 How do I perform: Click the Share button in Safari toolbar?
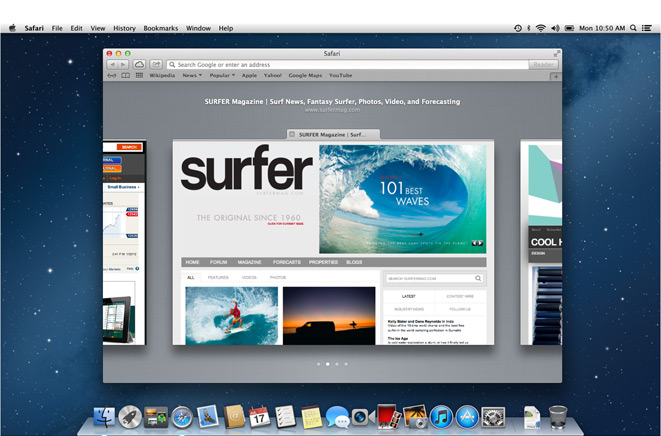tap(156, 64)
